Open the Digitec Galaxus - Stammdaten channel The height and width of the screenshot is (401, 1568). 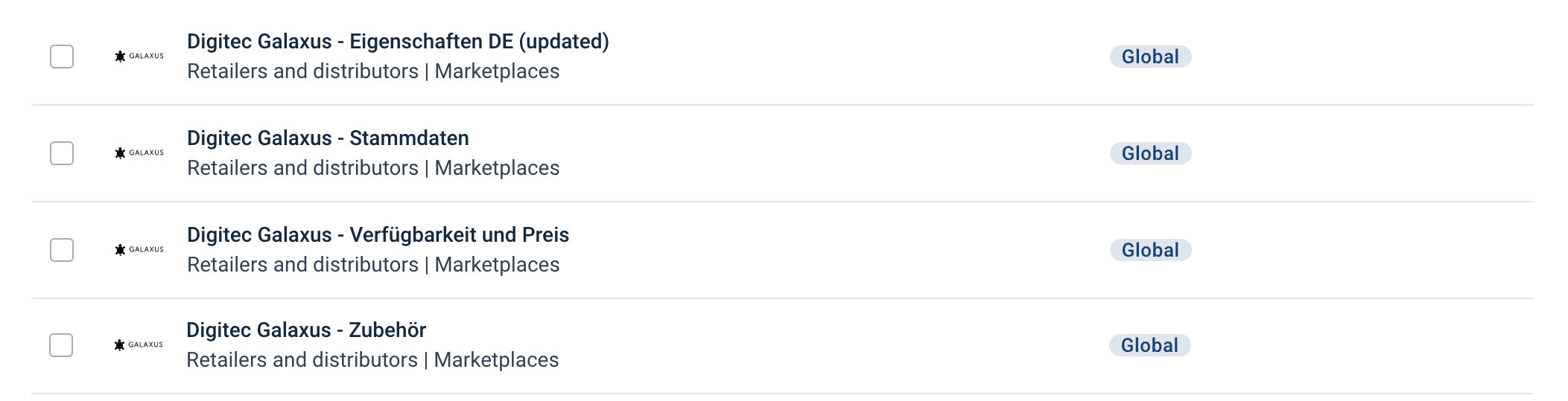click(328, 138)
